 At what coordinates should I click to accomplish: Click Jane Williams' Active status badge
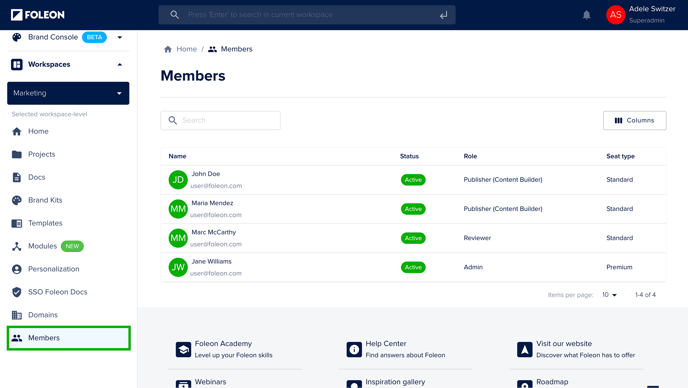click(413, 267)
